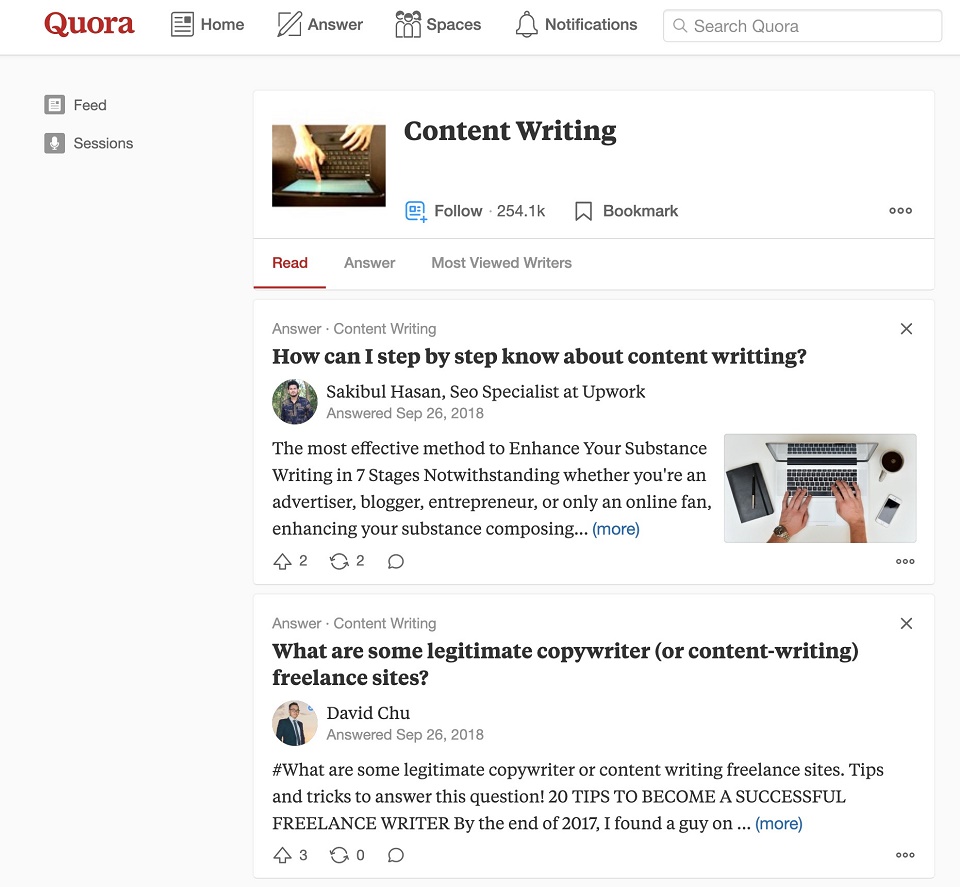
Task: Click the upvote count 3 on David's answer
Action: pos(303,855)
